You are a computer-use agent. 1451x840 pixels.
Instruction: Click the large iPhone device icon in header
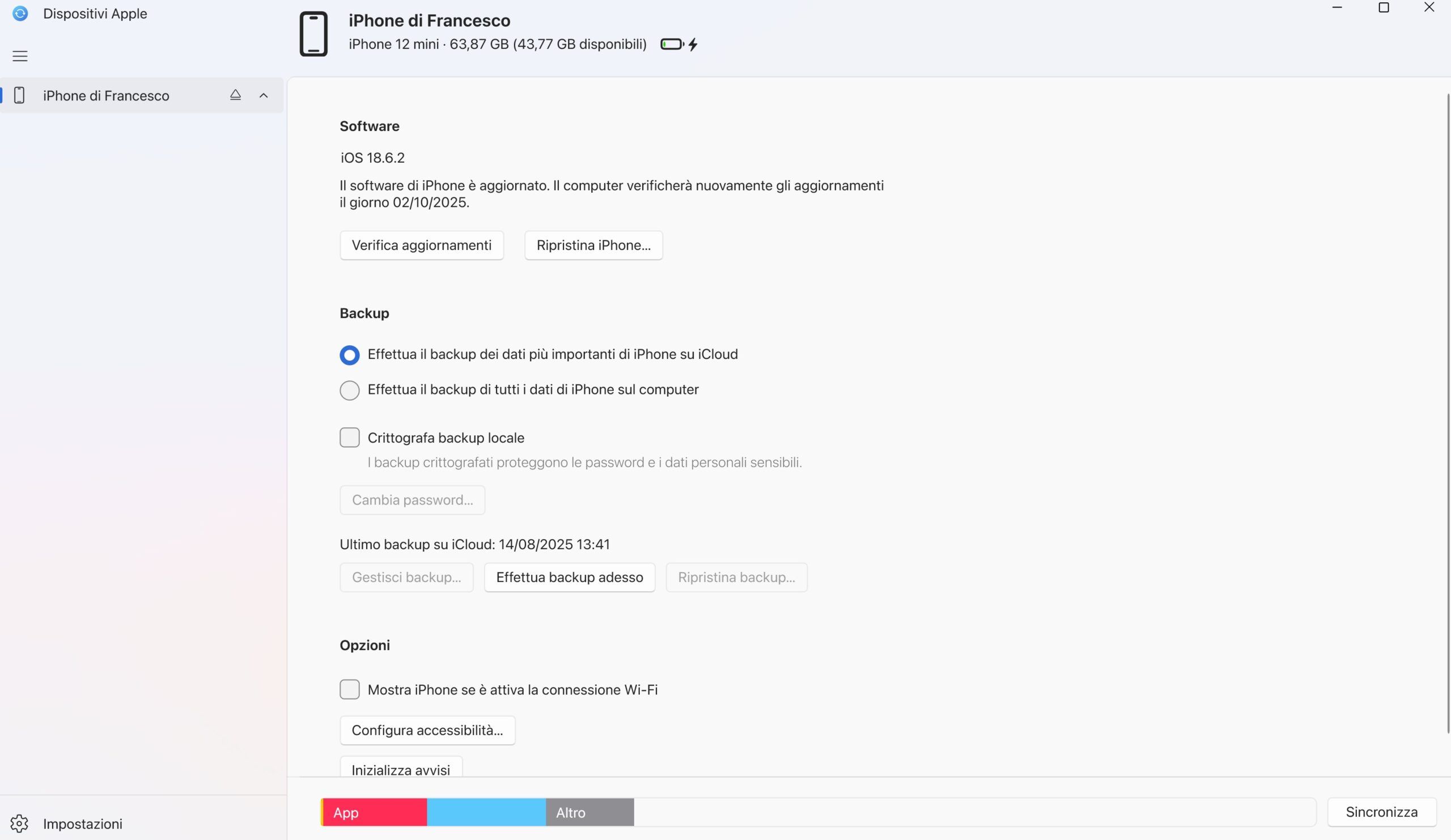coord(313,34)
